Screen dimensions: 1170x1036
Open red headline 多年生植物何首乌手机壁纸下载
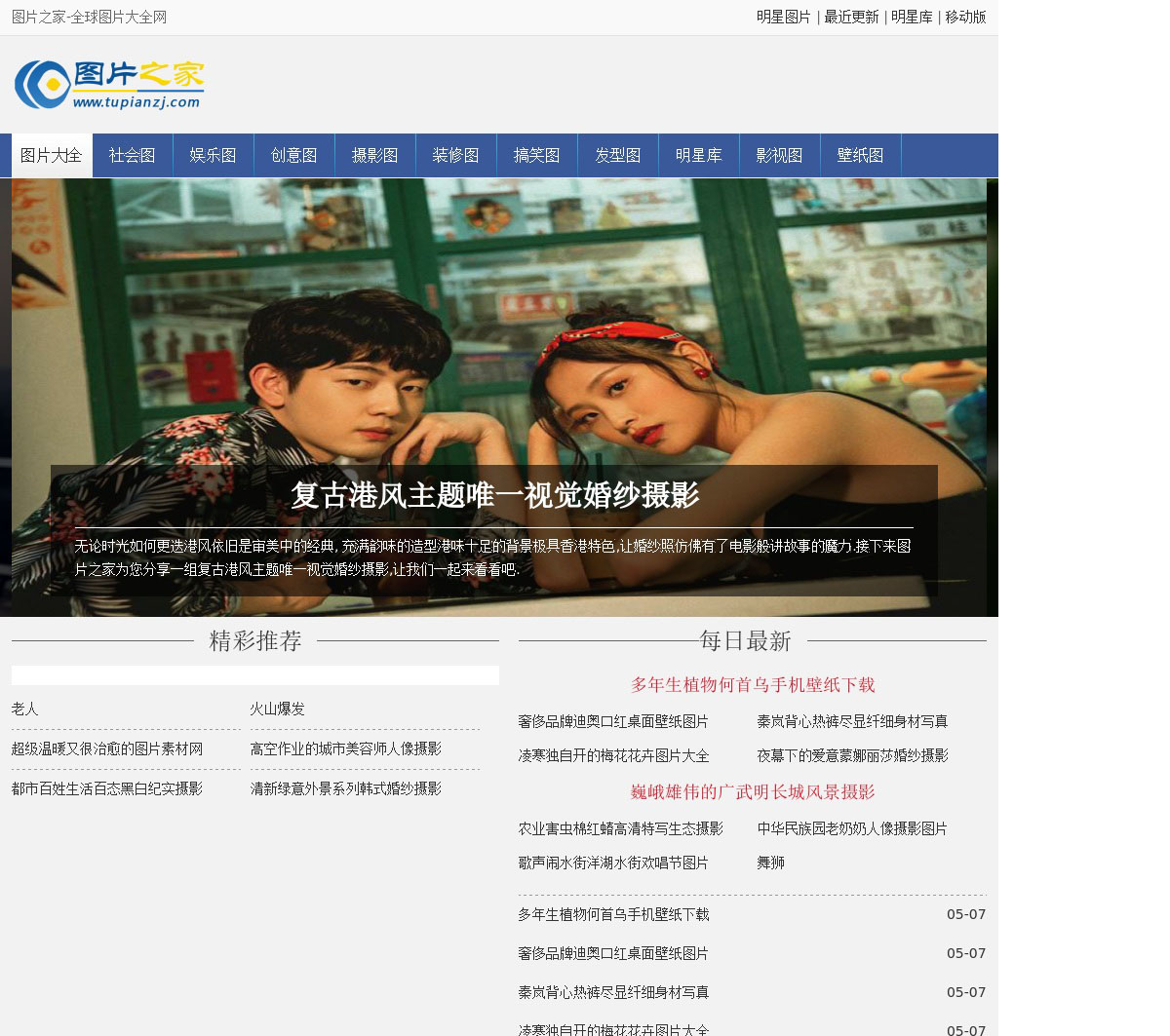click(x=753, y=685)
